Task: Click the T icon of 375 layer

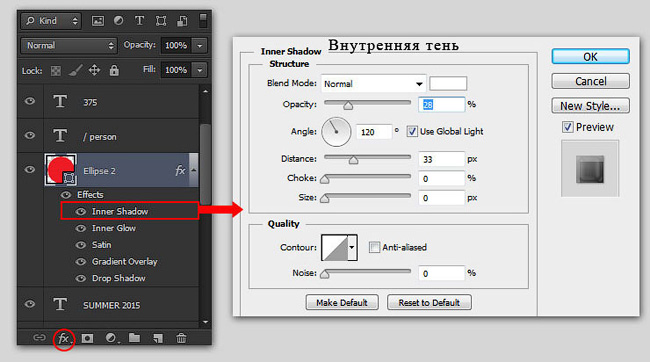Action: (x=60, y=101)
